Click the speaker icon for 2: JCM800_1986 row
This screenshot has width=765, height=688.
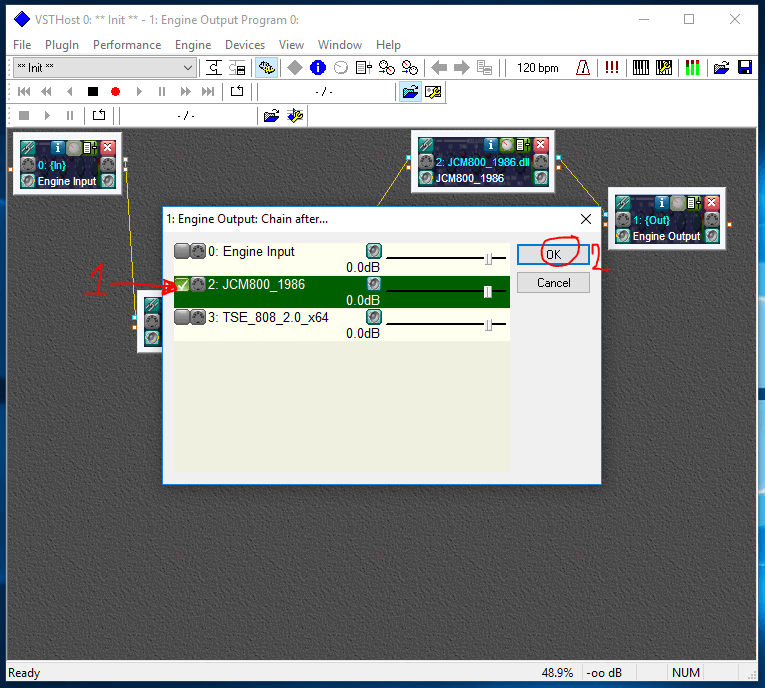(x=374, y=283)
